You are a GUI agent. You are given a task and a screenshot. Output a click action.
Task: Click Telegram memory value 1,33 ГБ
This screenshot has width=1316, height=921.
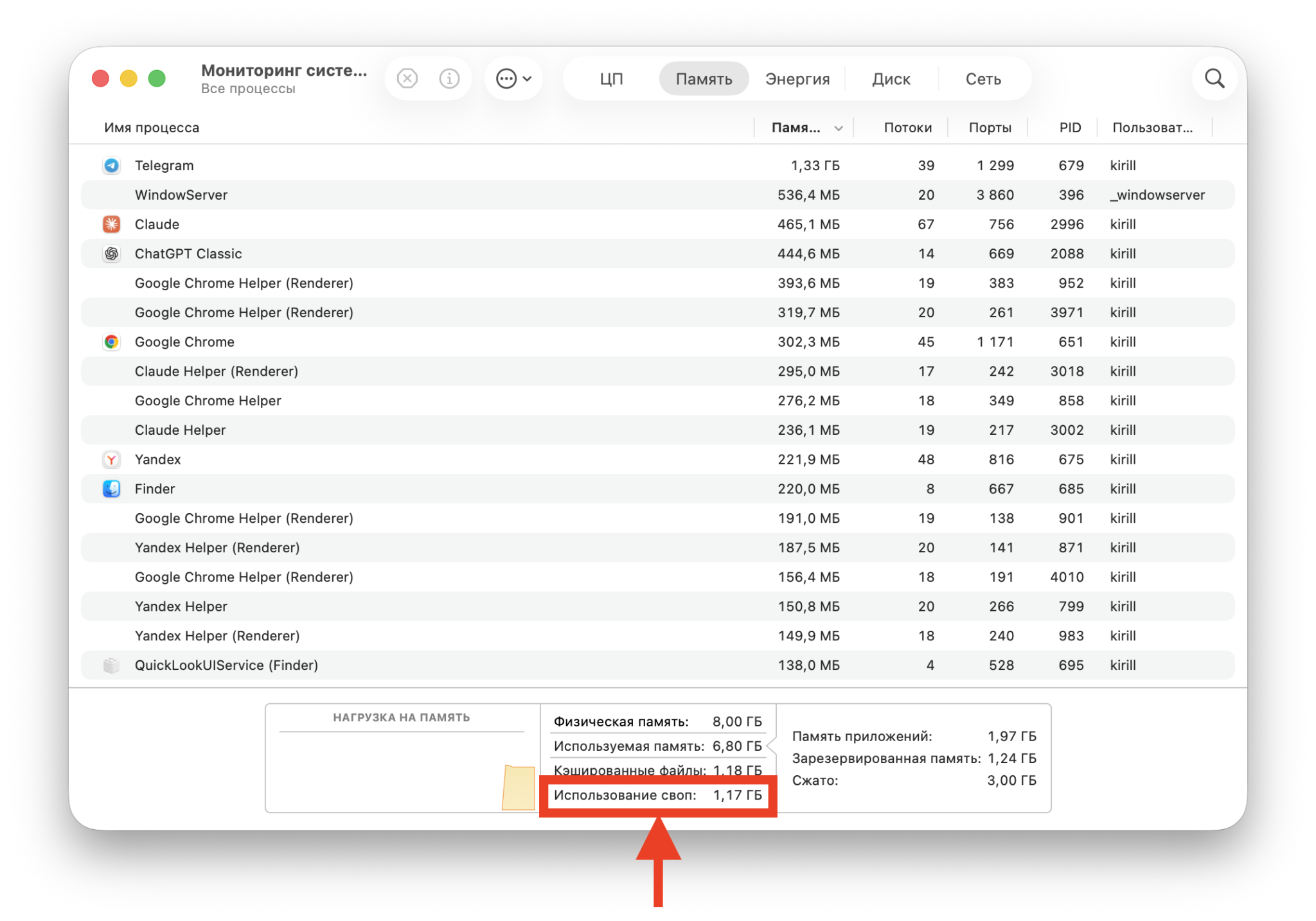[815, 166]
